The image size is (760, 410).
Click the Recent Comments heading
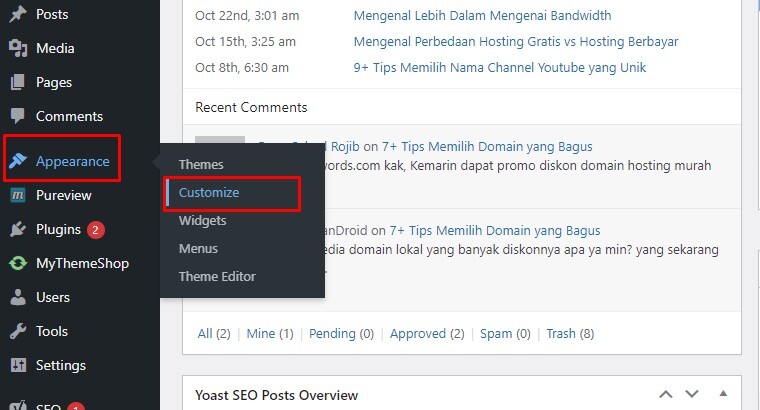(251, 107)
